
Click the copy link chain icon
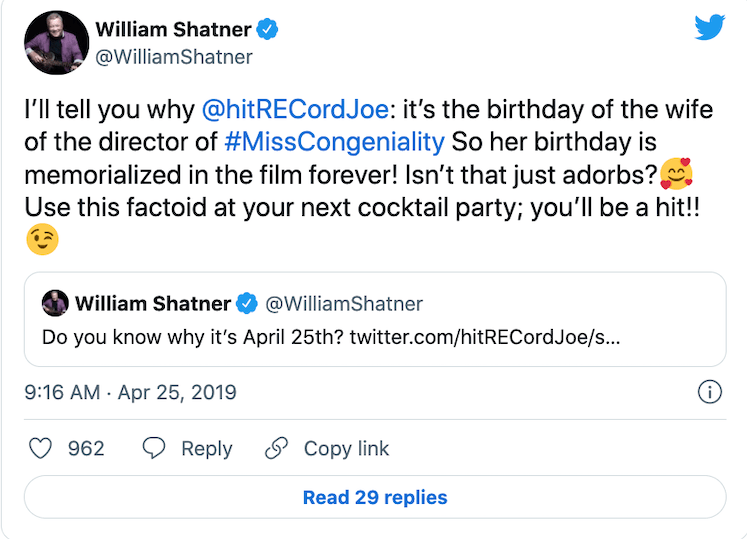[277, 449]
